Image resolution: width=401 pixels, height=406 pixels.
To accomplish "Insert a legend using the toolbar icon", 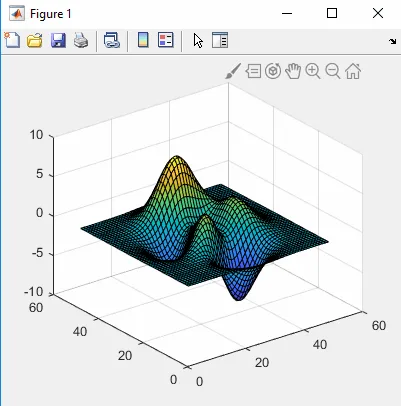I will (x=166, y=40).
